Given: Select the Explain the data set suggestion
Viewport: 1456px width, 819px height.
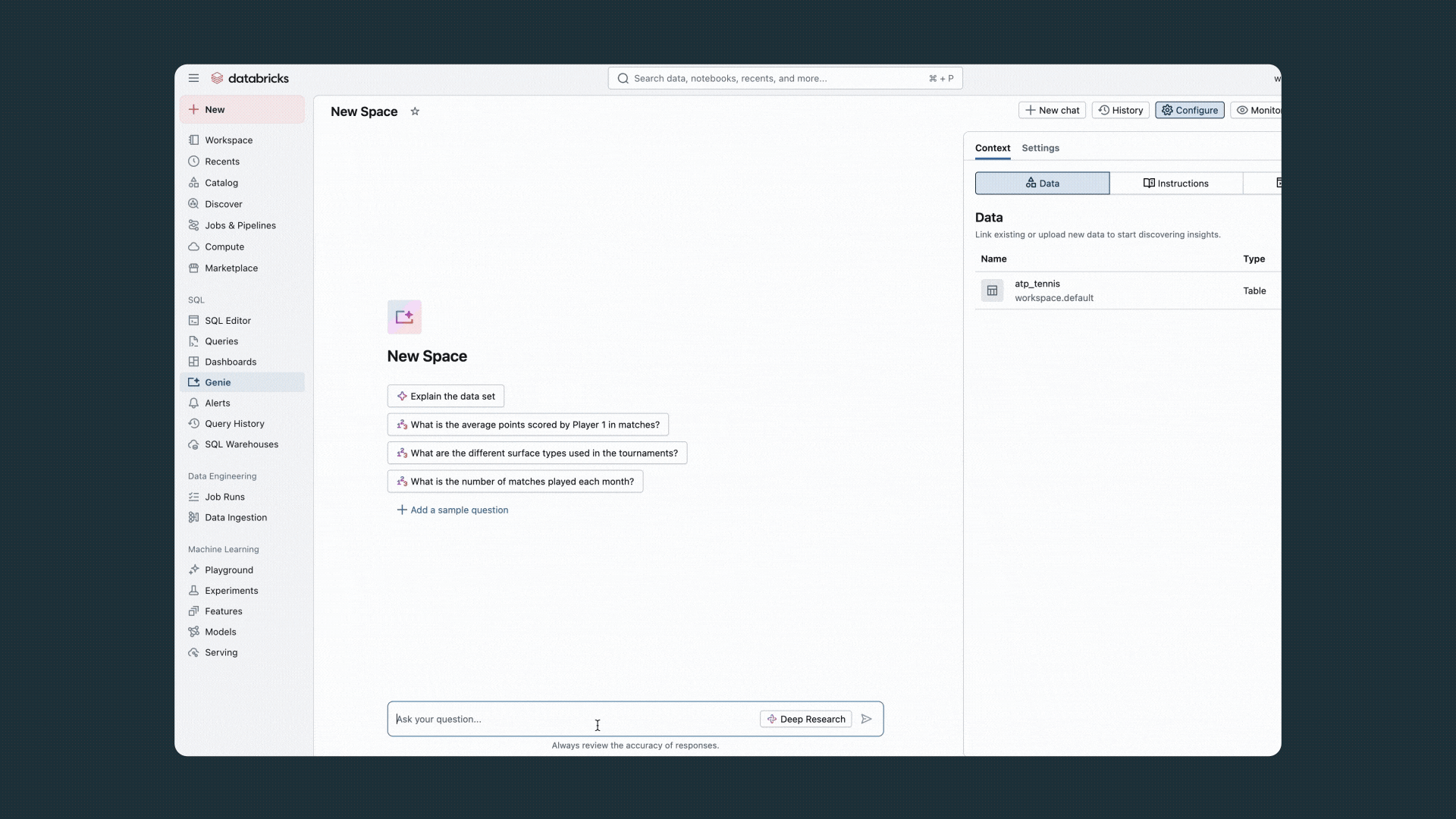Looking at the screenshot, I should 446,396.
